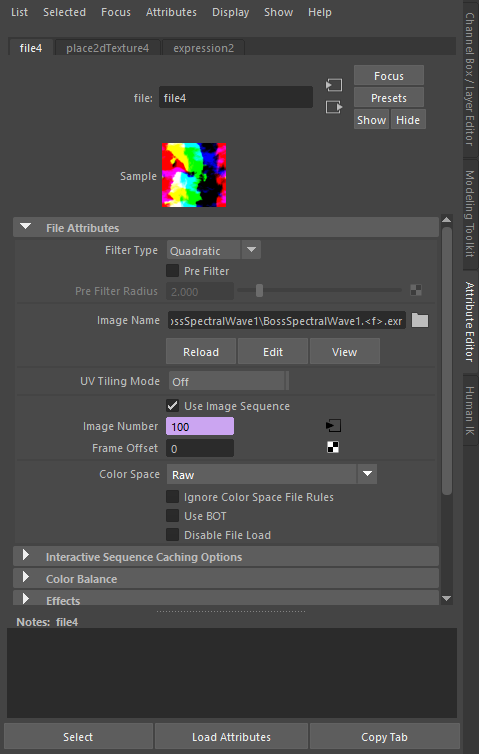The image size is (479, 754).
Task: Uncheck Use Image Sequence
Action: (x=173, y=406)
